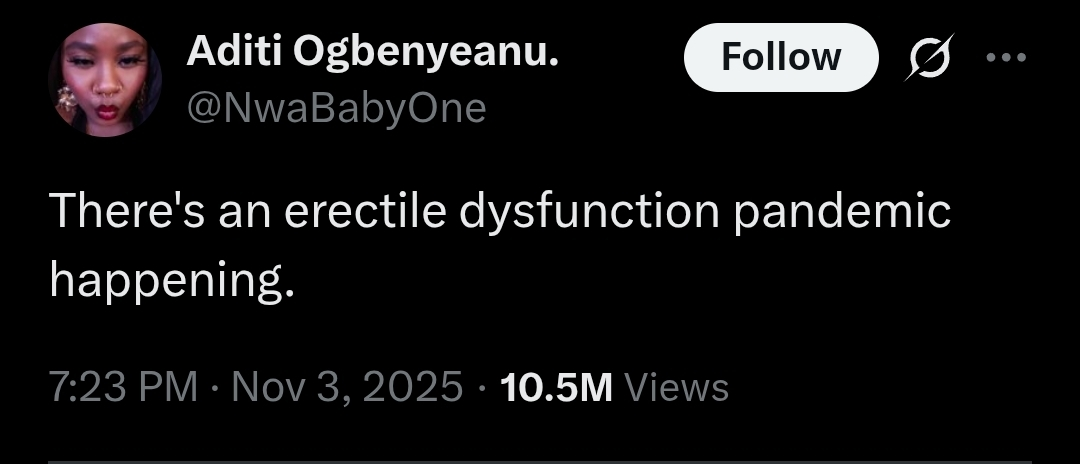Screen dimensions: 1080x464
Task: Open the author's profile picture
Action: tap(104, 80)
